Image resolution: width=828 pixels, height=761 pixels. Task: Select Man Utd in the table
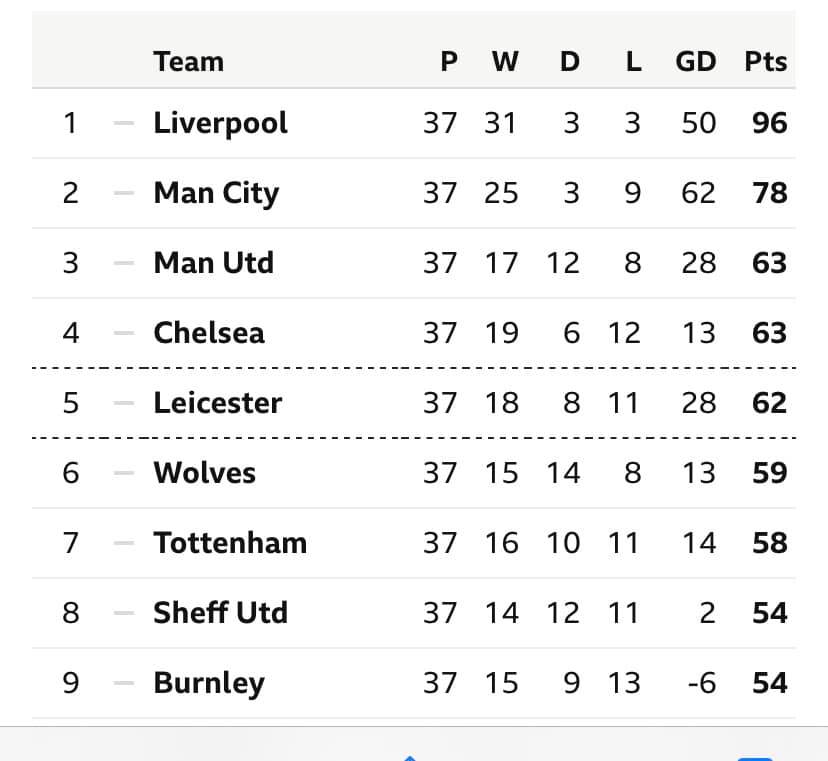pos(213,263)
